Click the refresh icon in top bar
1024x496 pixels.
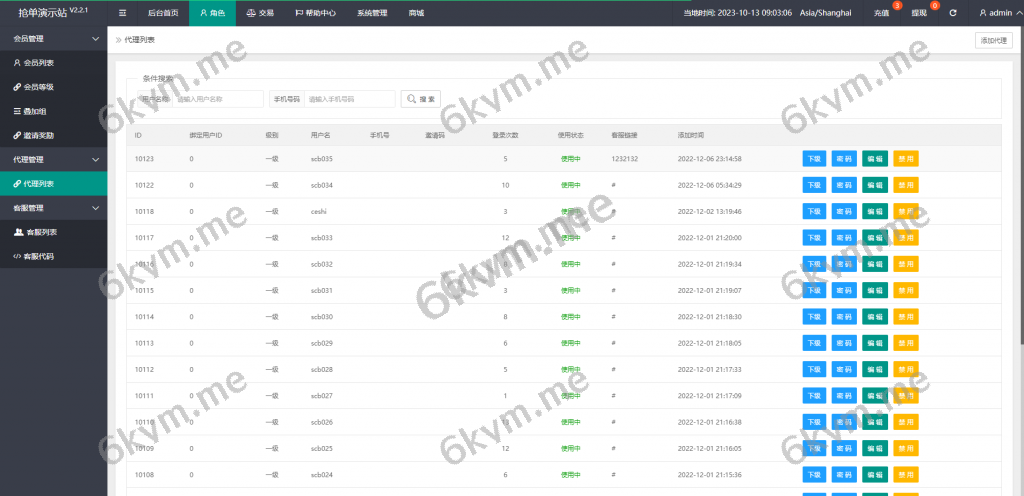click(x=953, y=13)
